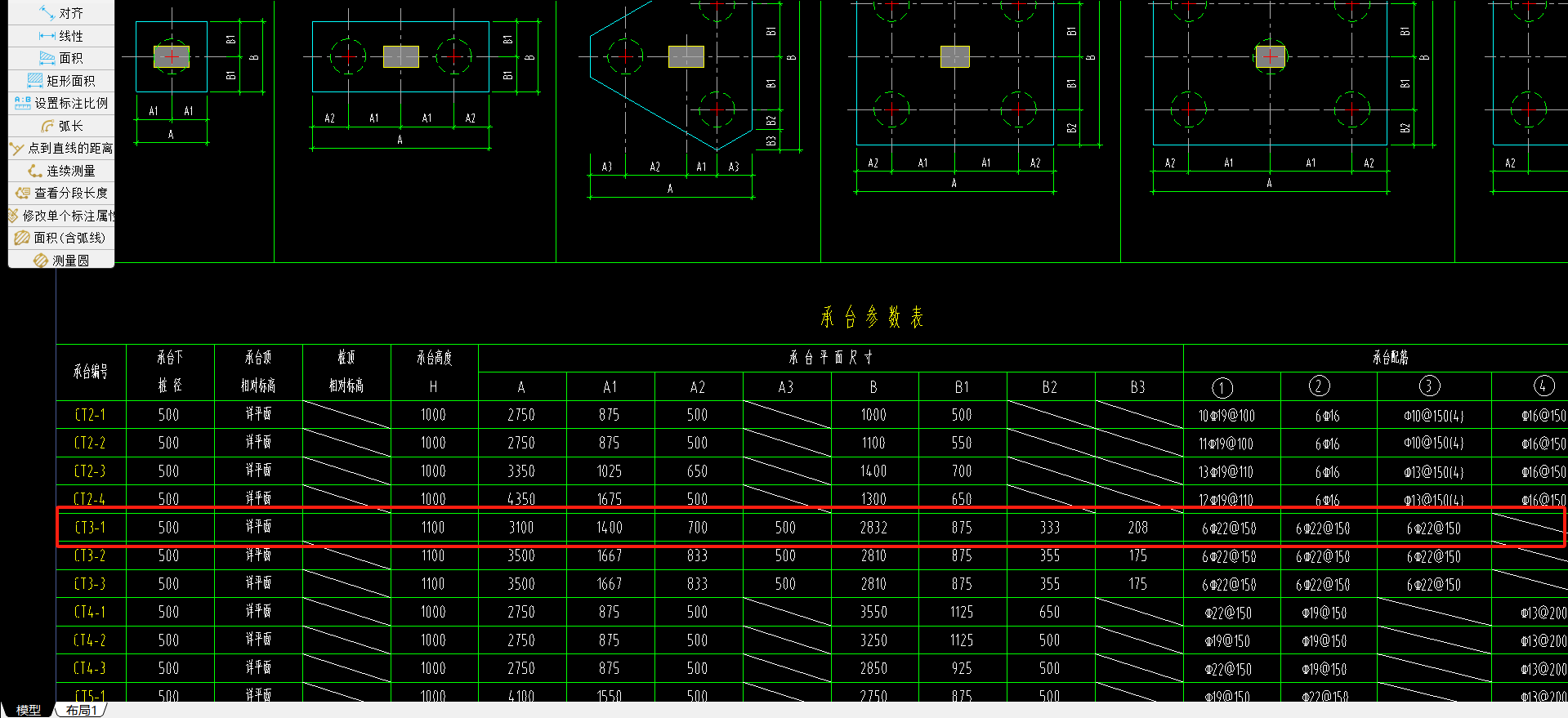The height and width of the screenshot is (718, 1568).
Task: Click the 3550 value in CT4-1 row
Action: (873, 612)
